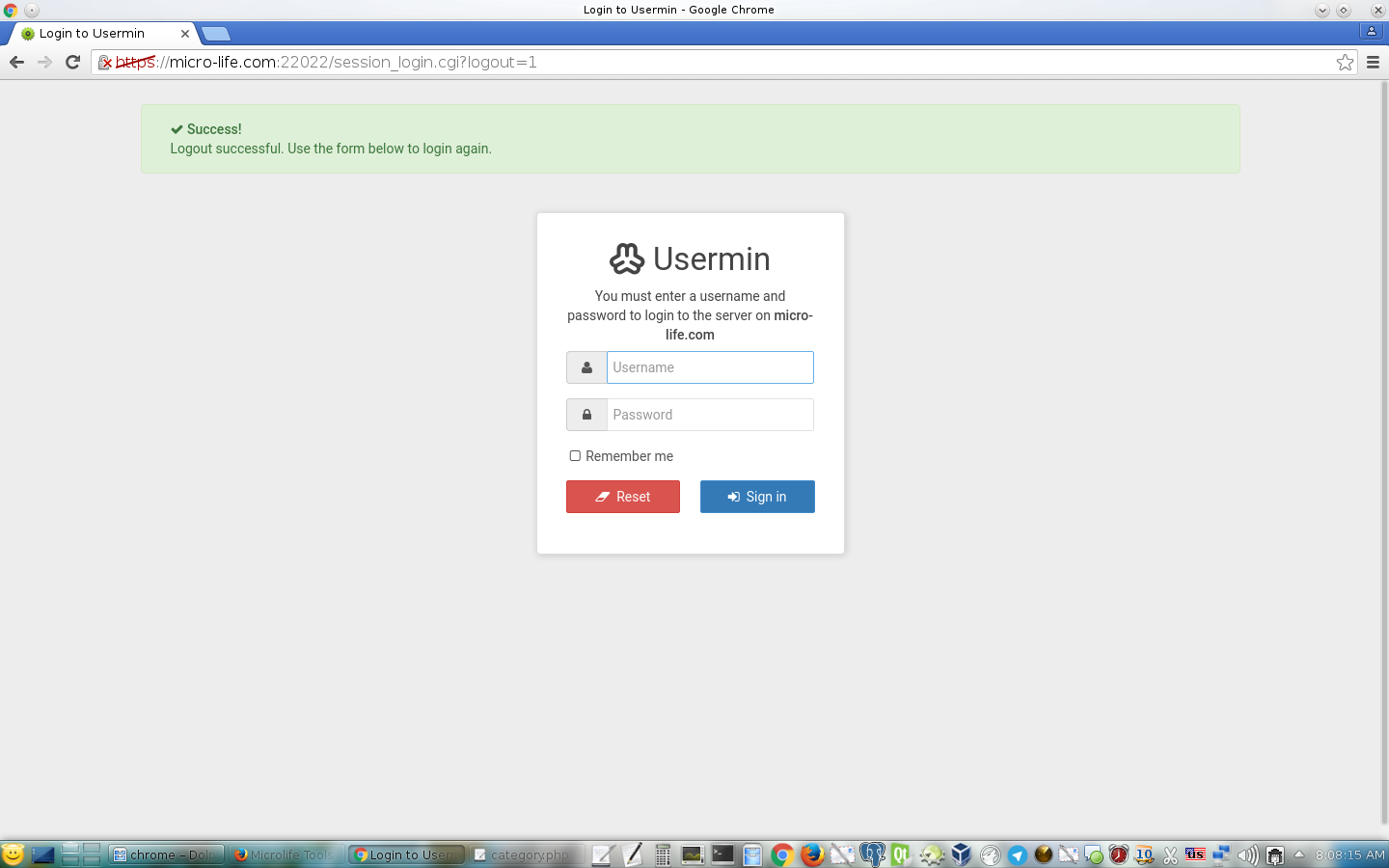Open Telegram from the taskbar
Image resolution: width=1389 pixels, height=868 pixels.
coord(1018,854)
